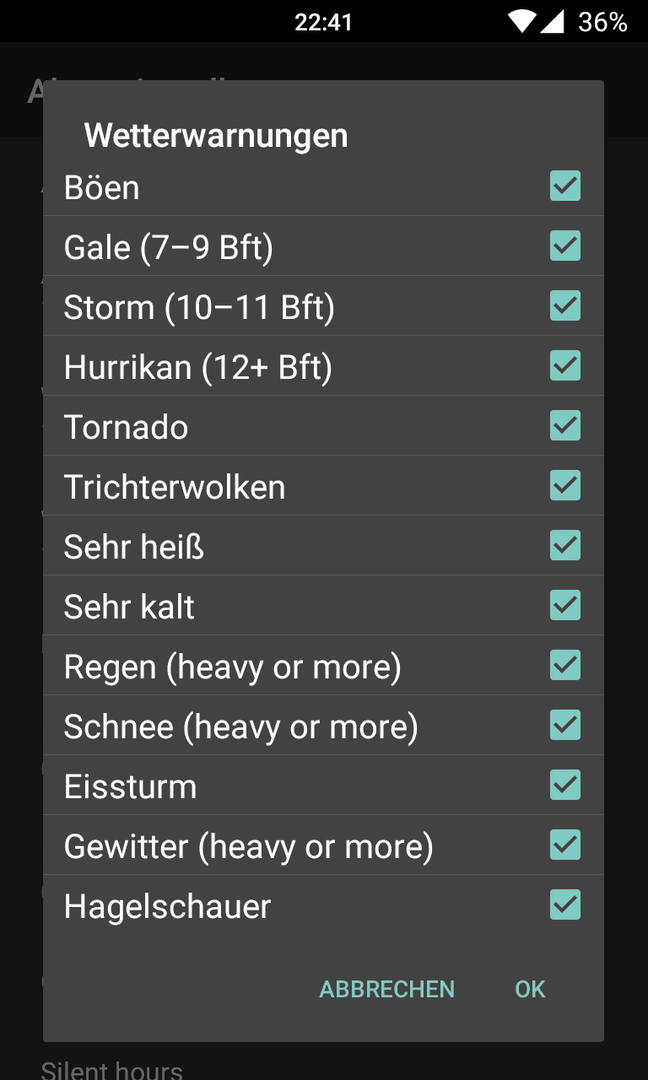Tap the Silent hours setting behind dialog
Image resolution: width=648 pixels, height=1080 pixels.
112,1070
